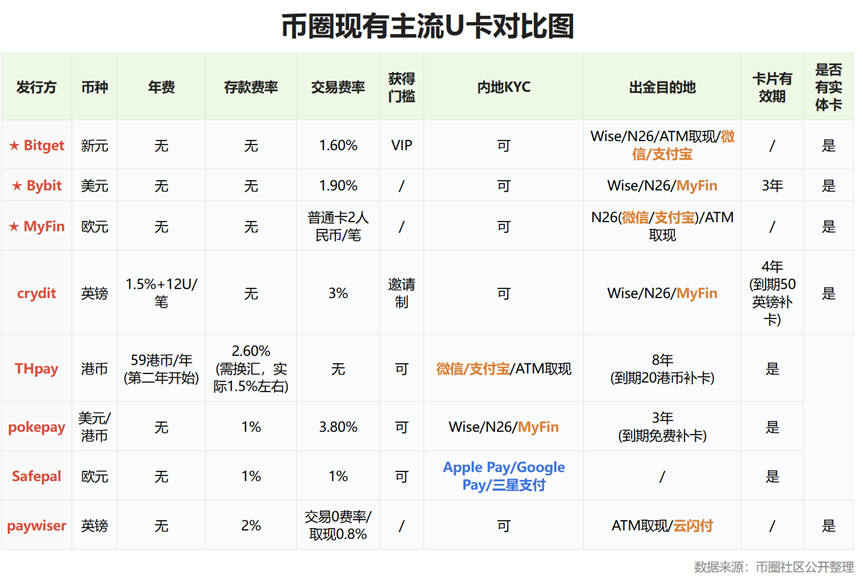The height and width of the screenshot is (578, 863).
Task: Click the Apple Pay/Google Pay/三星支付 cell
Action: coord(504,476)
